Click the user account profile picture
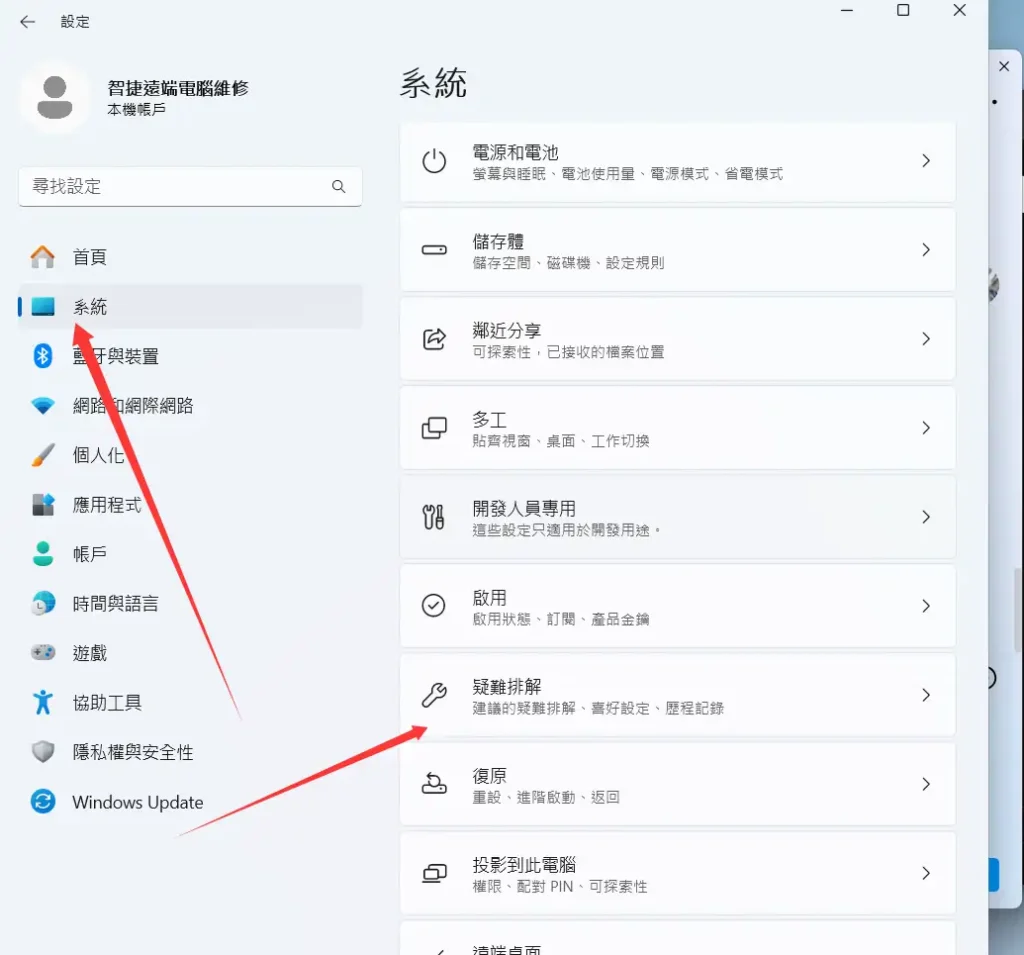The width and height of the screenshot is (1024, 955). pos(55,98)
